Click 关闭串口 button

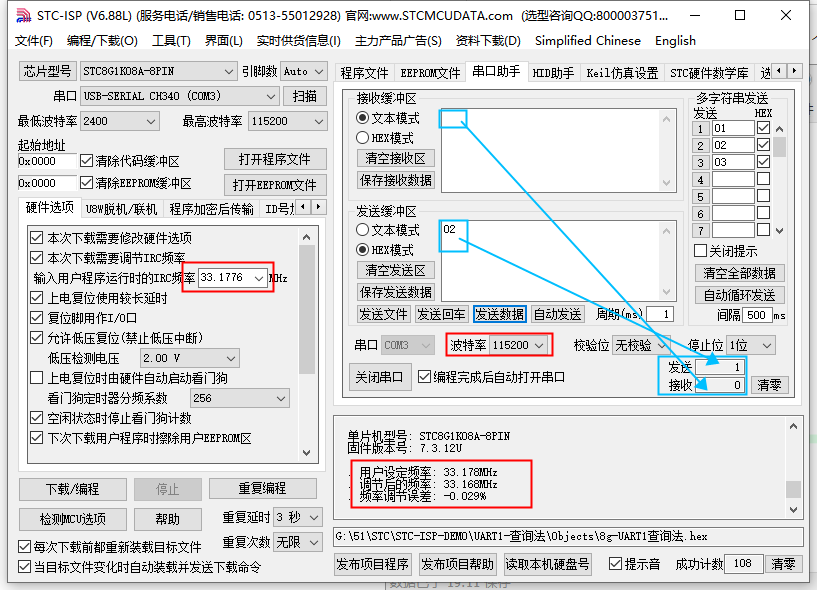pos(379,377)
